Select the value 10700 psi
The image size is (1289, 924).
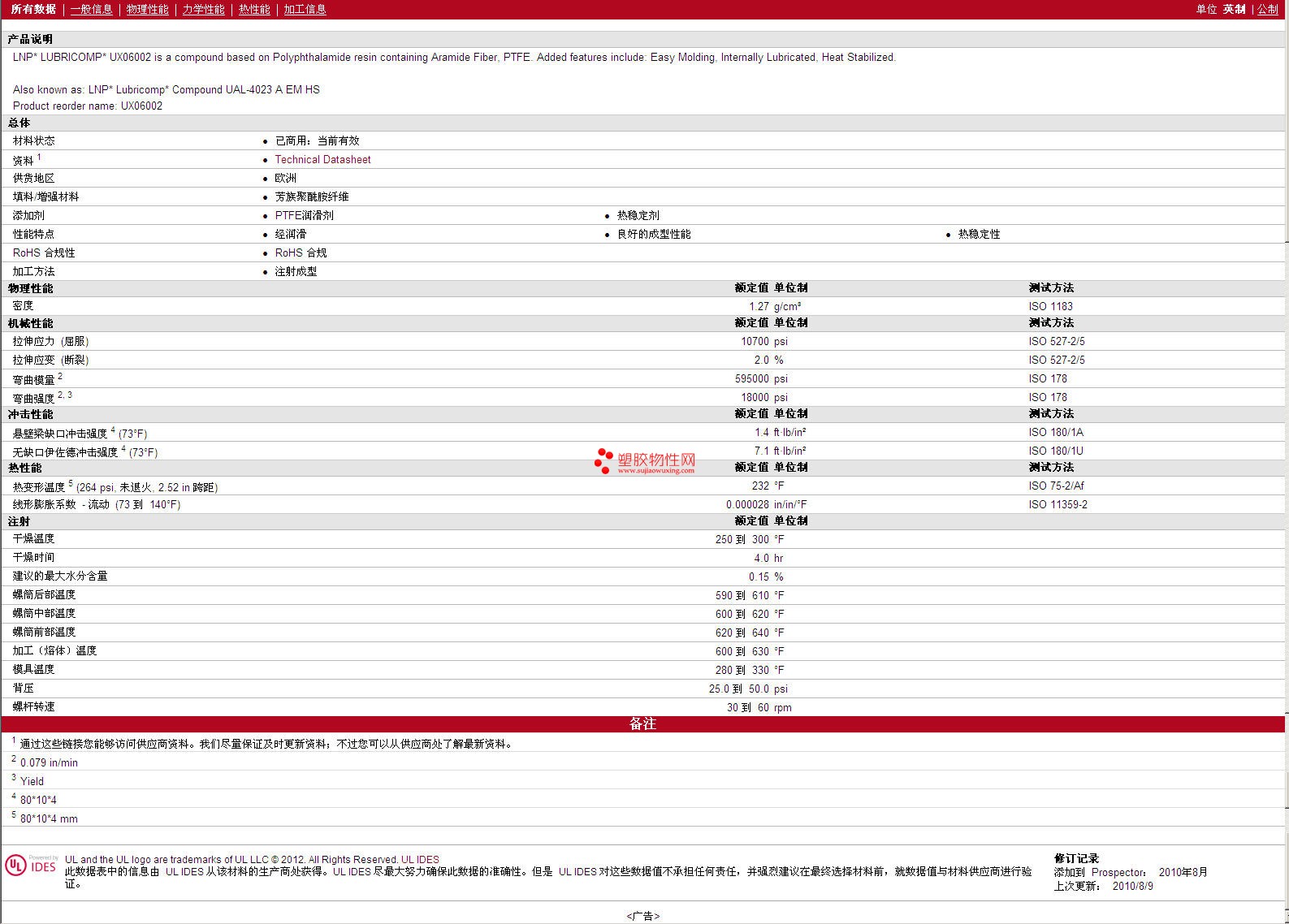tap(763, 341)
